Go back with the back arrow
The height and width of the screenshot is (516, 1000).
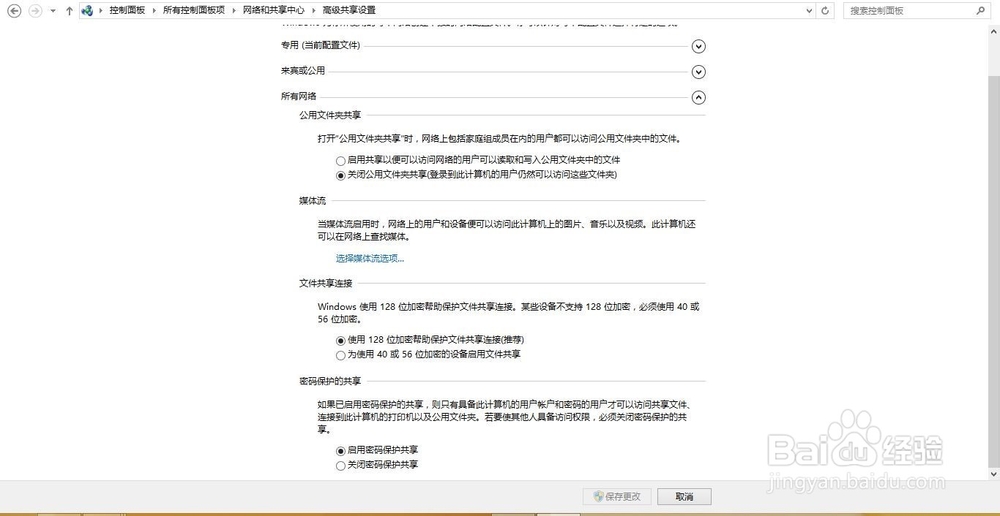[13, 11]
